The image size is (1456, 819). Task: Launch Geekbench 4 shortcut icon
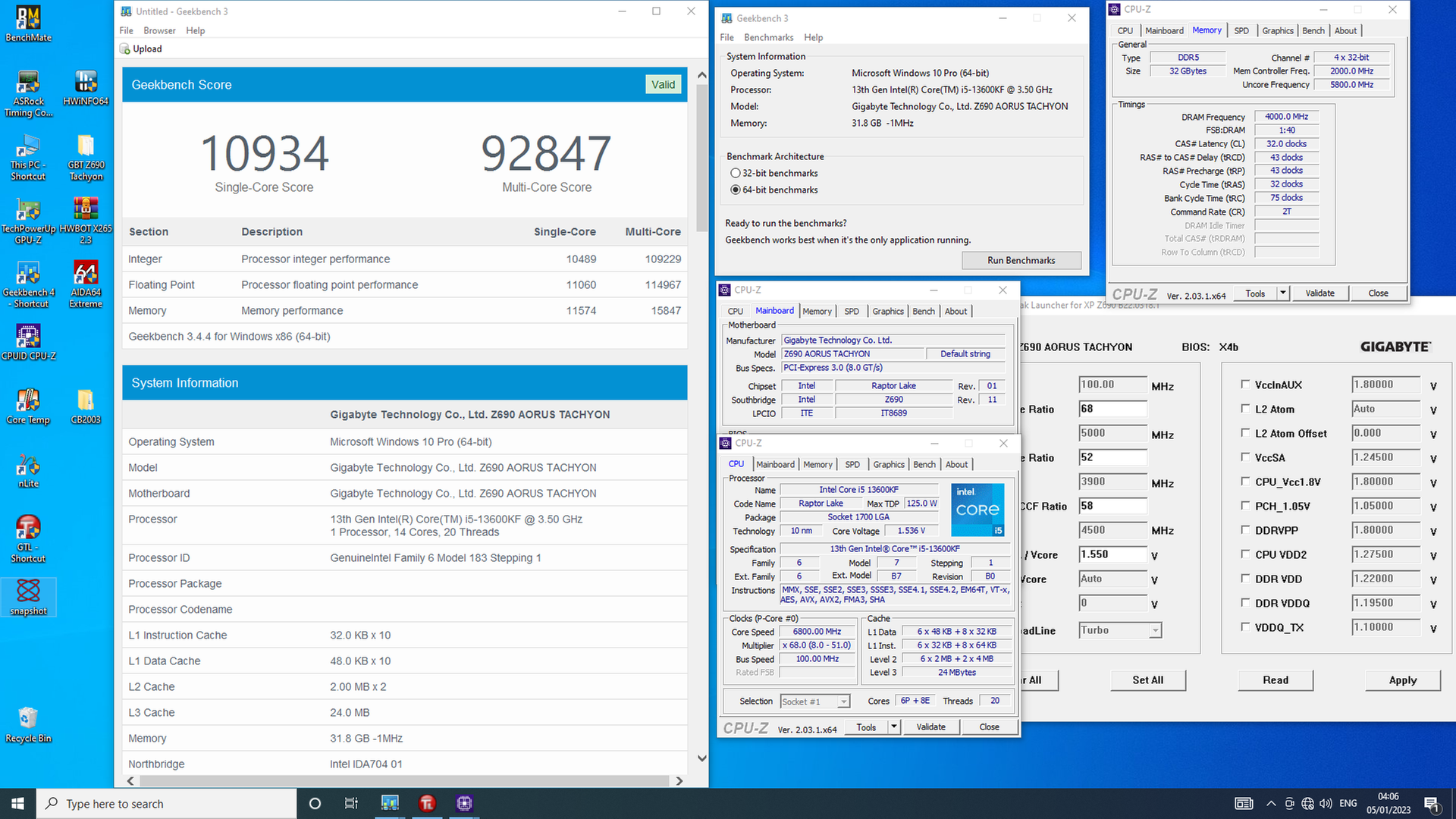(x=28, y=284)
